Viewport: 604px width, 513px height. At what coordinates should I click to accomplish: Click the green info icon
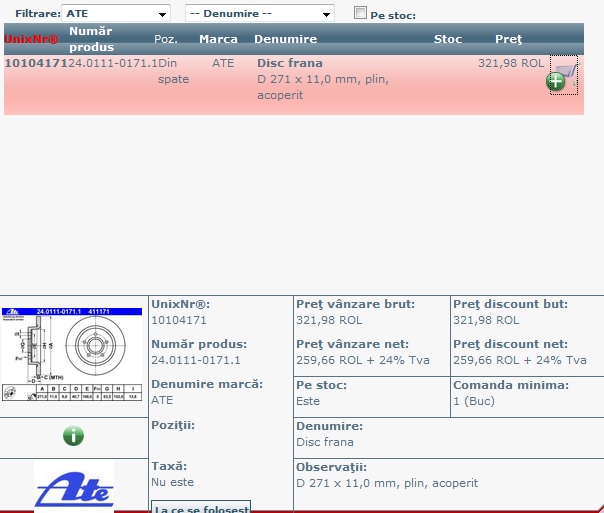coord(74,436)
